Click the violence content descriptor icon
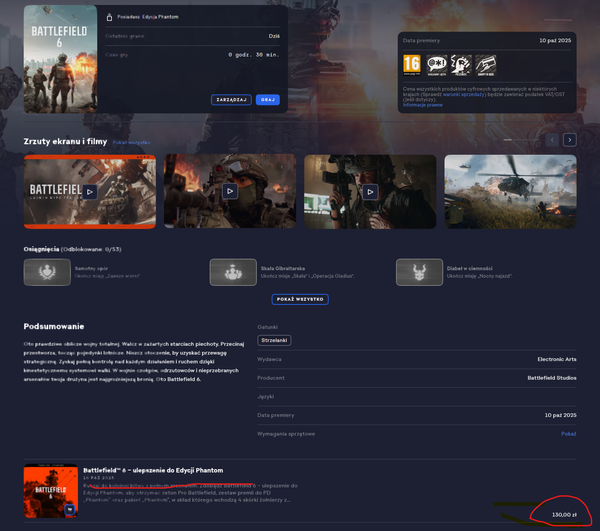The width and height of the screenshot is (600, 531). pyautogui.click(x=463, y=66)
